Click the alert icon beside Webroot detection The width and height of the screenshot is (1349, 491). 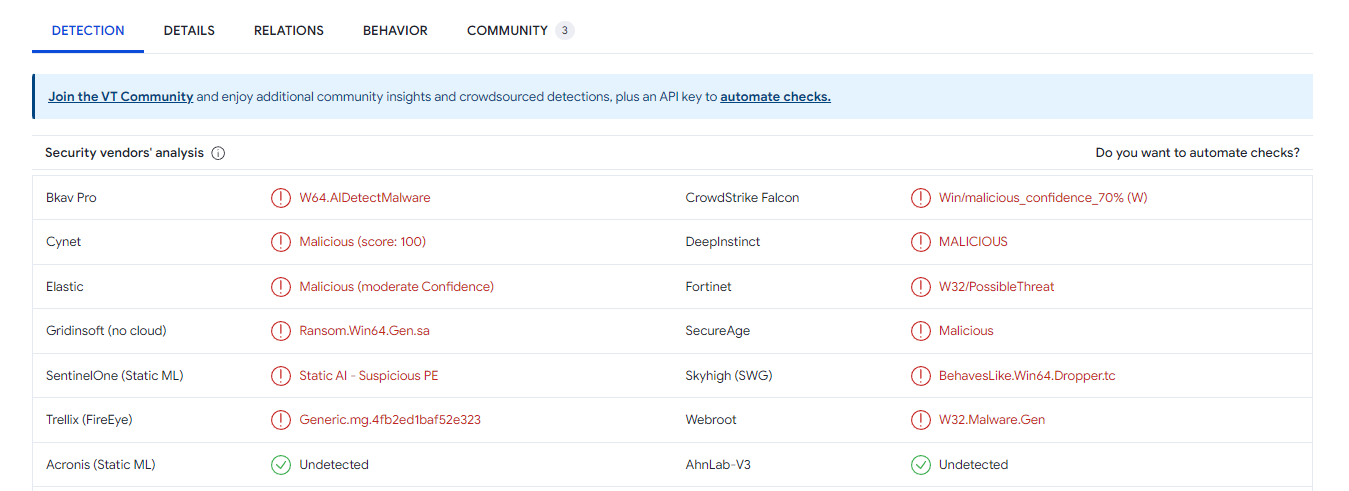920,420
